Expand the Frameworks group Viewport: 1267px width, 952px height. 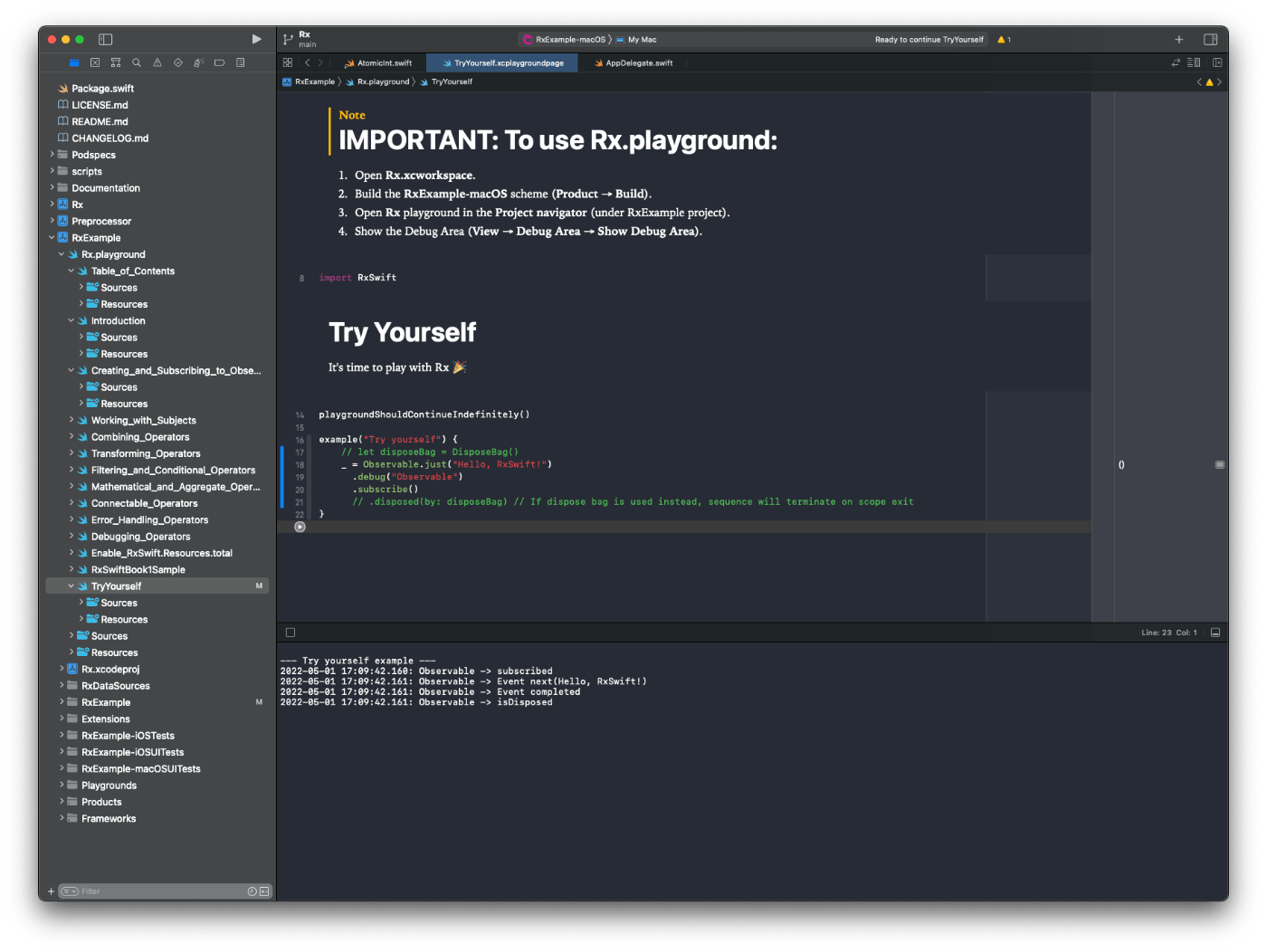[62, 818]
